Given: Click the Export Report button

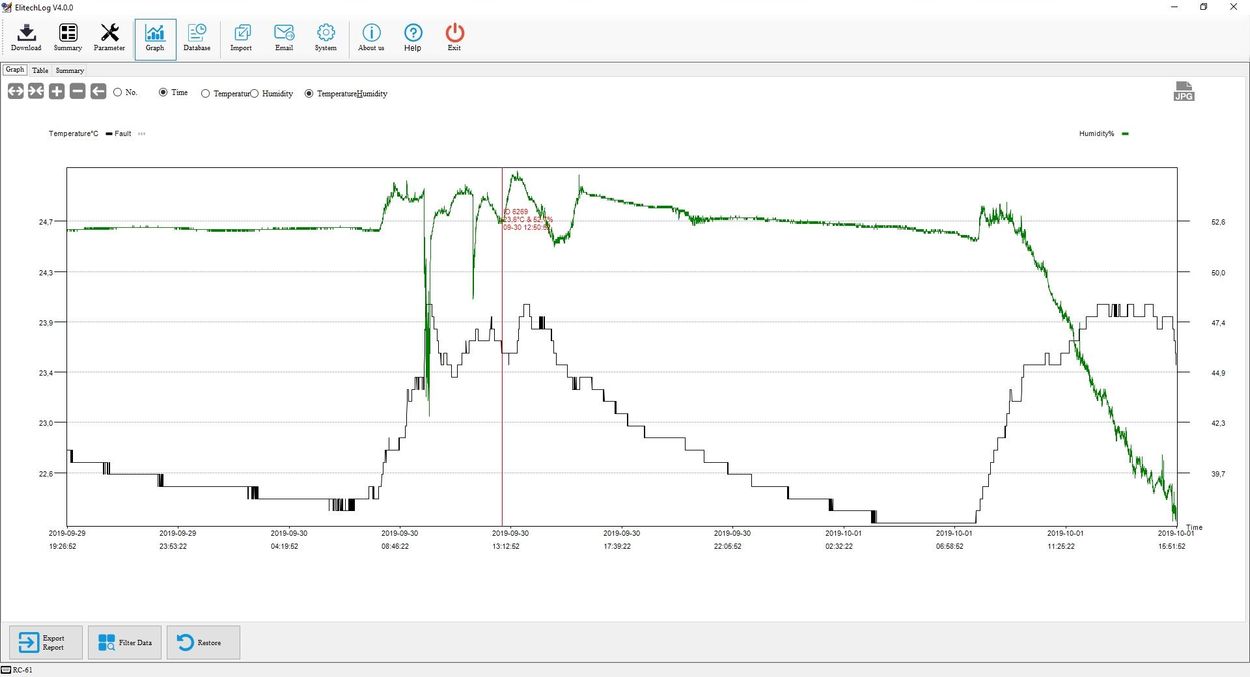Looking at the screenshot, I should [45, 642].
